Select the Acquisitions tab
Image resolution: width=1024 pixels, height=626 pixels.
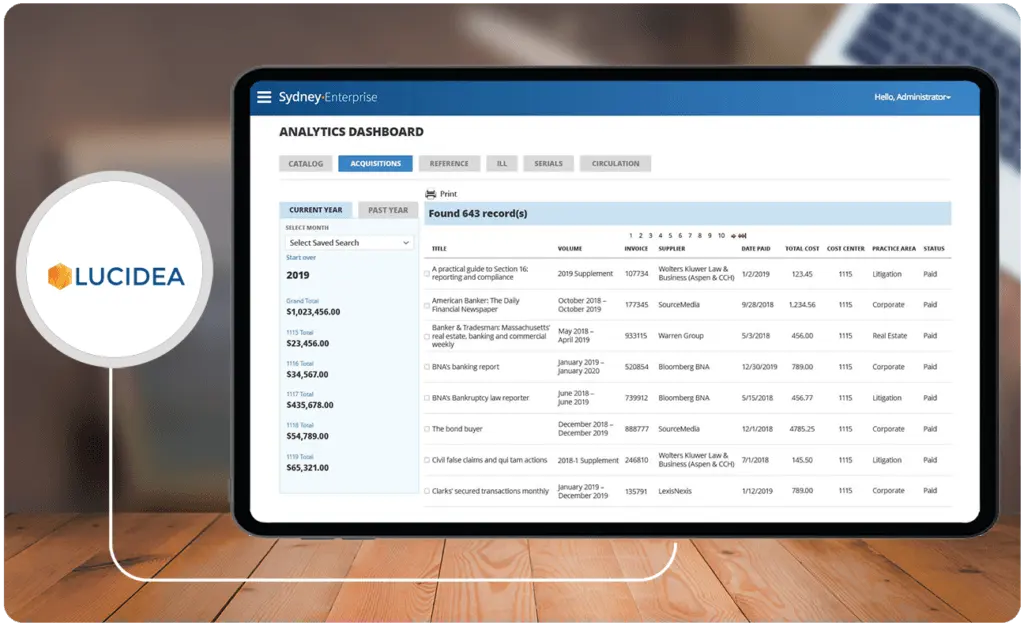point(376,164)
